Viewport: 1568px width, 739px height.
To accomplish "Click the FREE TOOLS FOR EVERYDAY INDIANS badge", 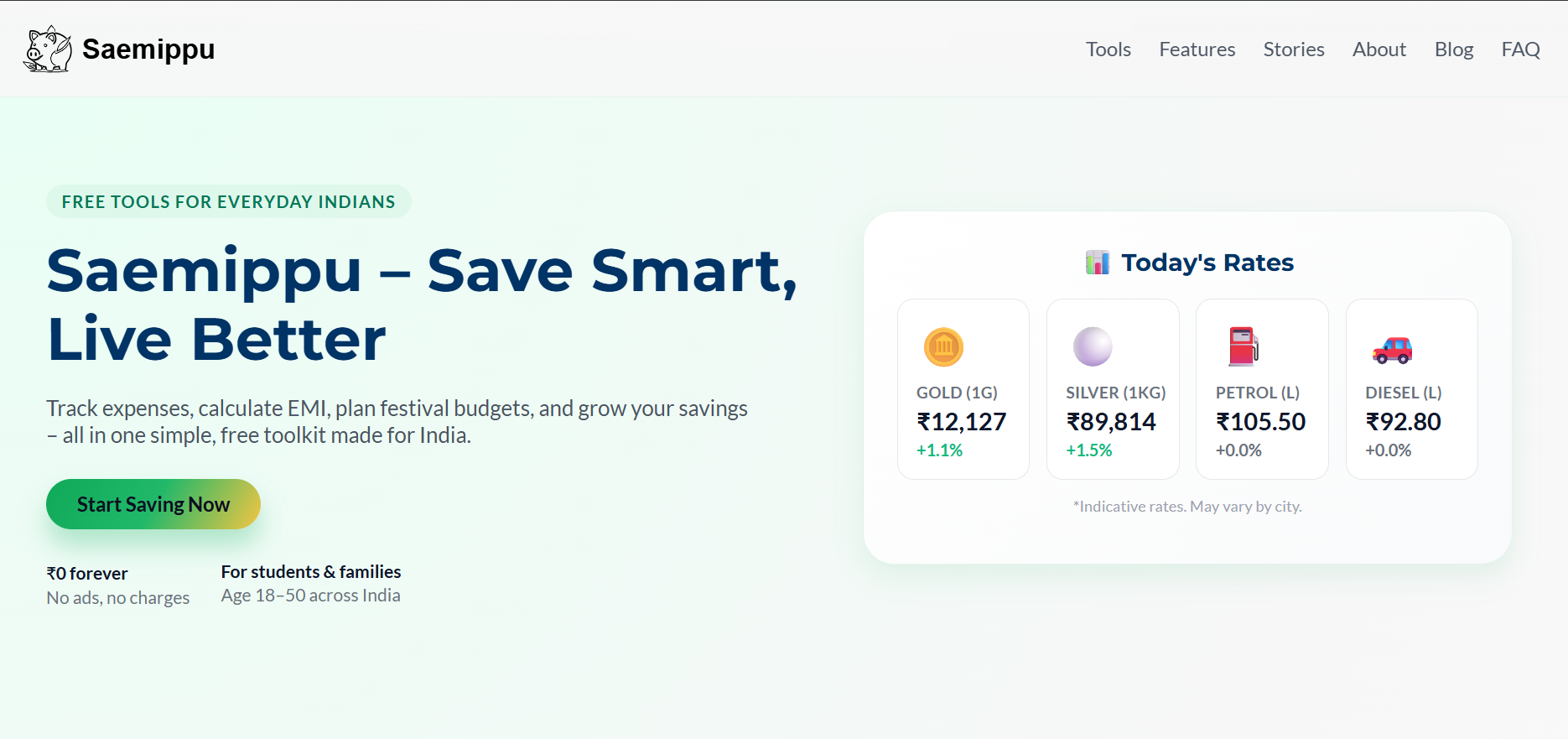I will click(x=228, y=201).
